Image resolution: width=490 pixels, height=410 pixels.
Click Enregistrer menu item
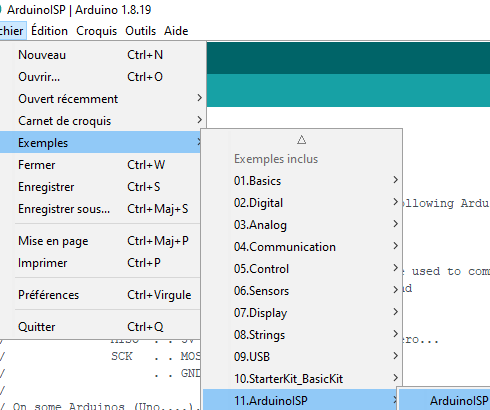(x=101, y=187)
